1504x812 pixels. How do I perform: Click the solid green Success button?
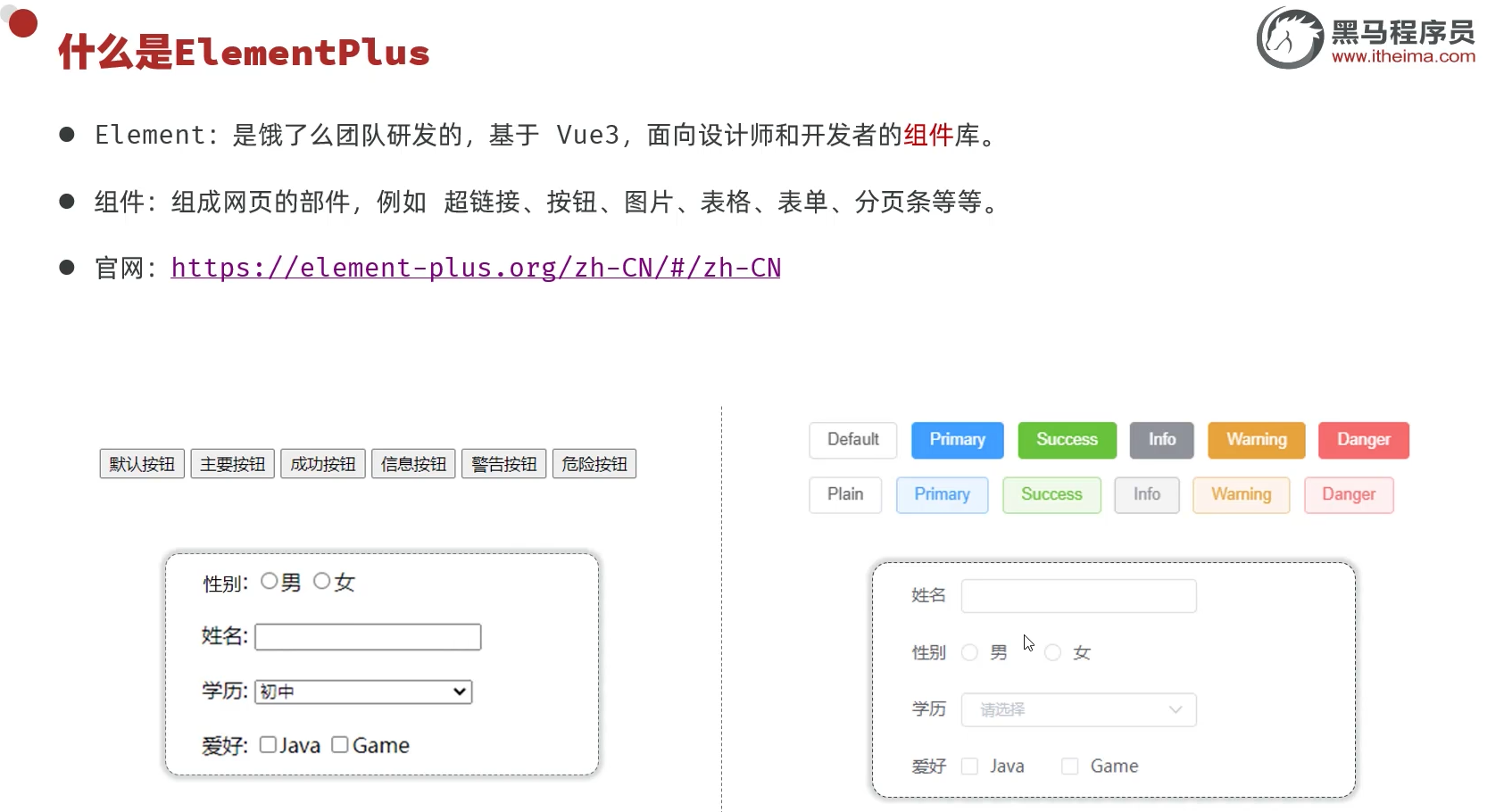pyautogui.click(x=1067, y=440)
